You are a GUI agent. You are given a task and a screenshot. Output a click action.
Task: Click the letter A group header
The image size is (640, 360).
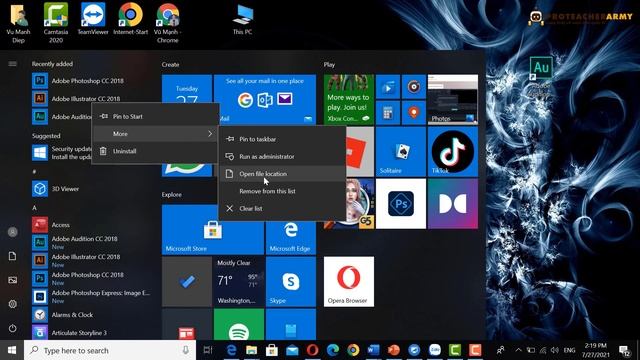point(34,208)
